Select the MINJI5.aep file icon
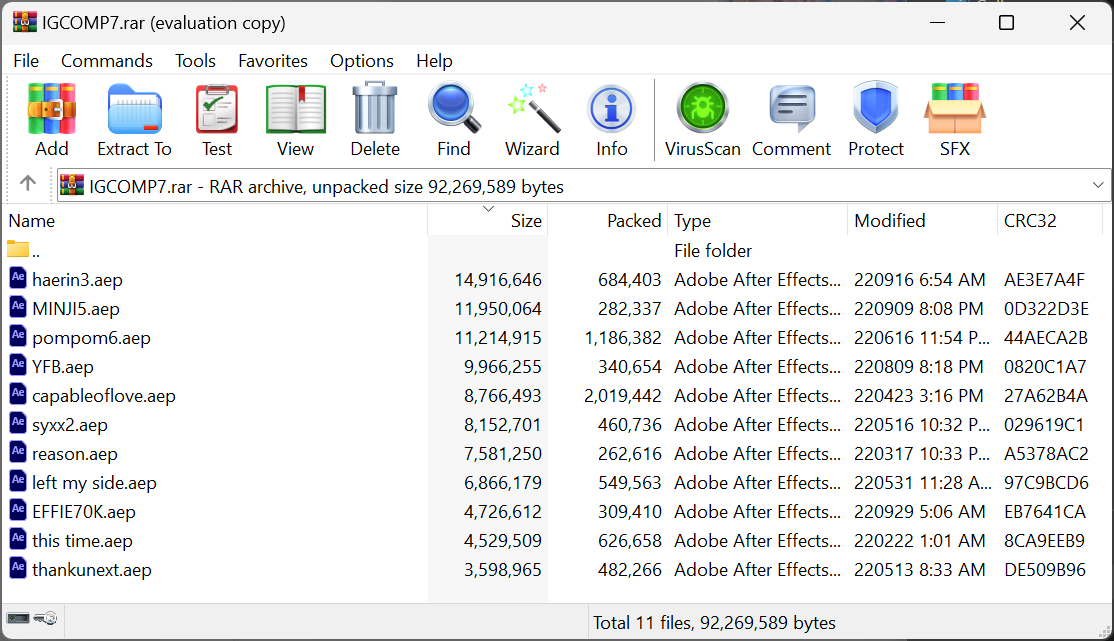1114x641 pixels. pyautogui.click(x=18, y=307)
